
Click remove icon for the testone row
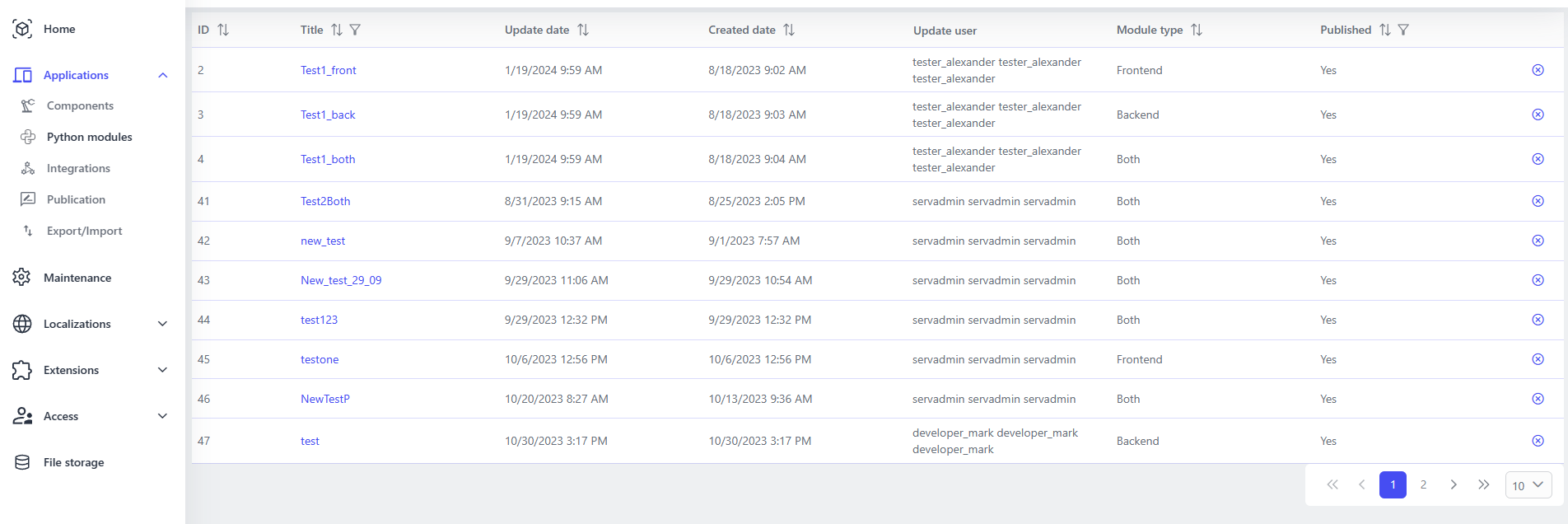point(1538,359)
